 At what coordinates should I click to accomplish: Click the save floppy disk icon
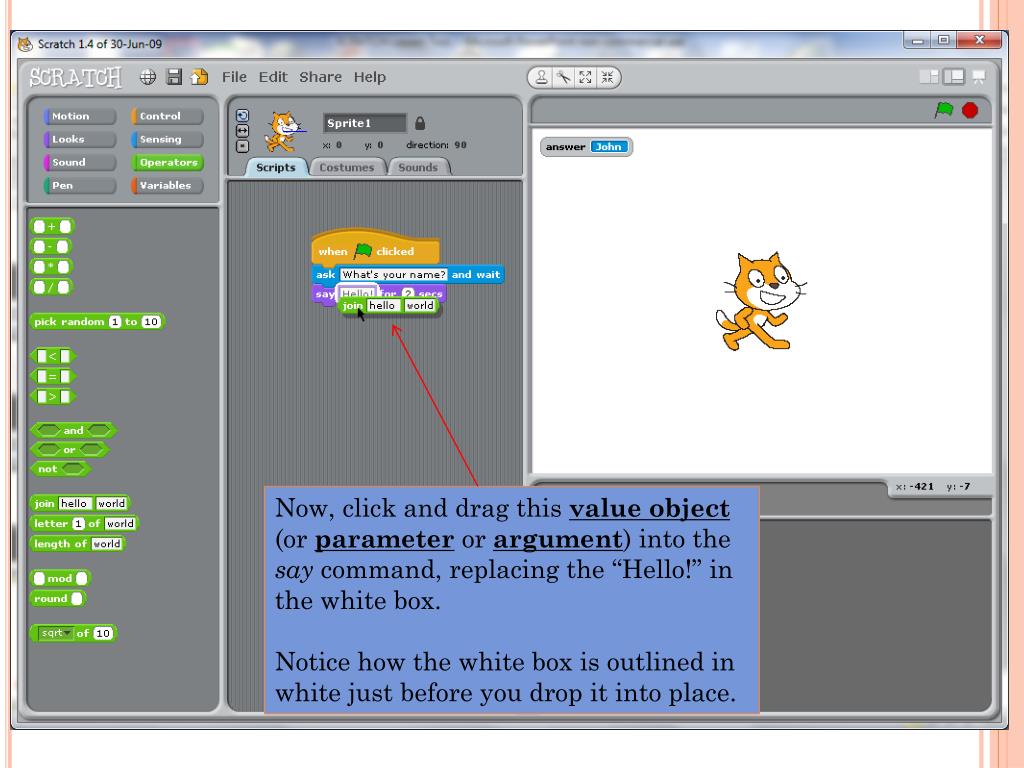pyautogui.click(x=174, y=77)
